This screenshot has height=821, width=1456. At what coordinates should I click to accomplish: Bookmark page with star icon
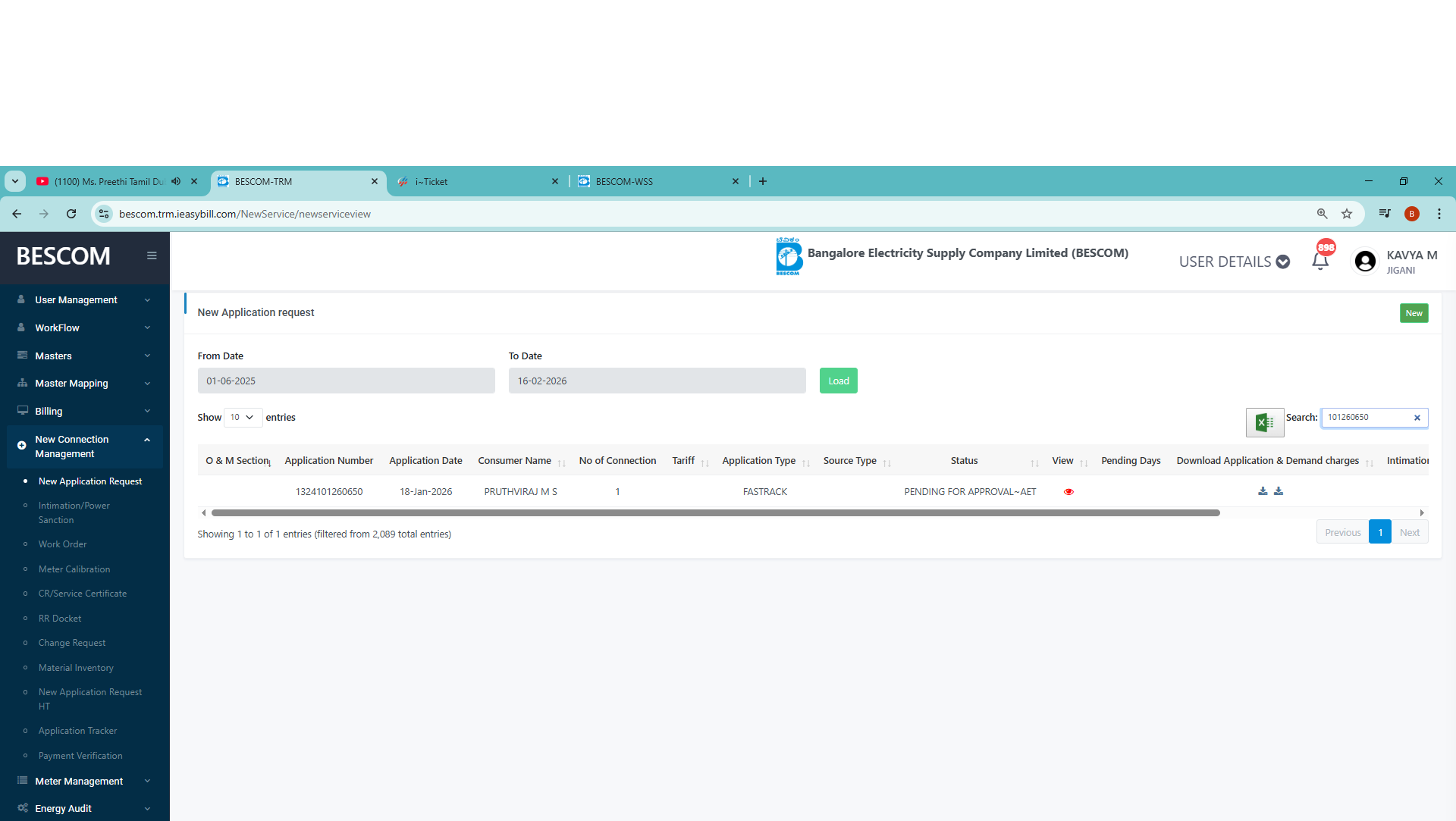click(x=1347, y=214)
